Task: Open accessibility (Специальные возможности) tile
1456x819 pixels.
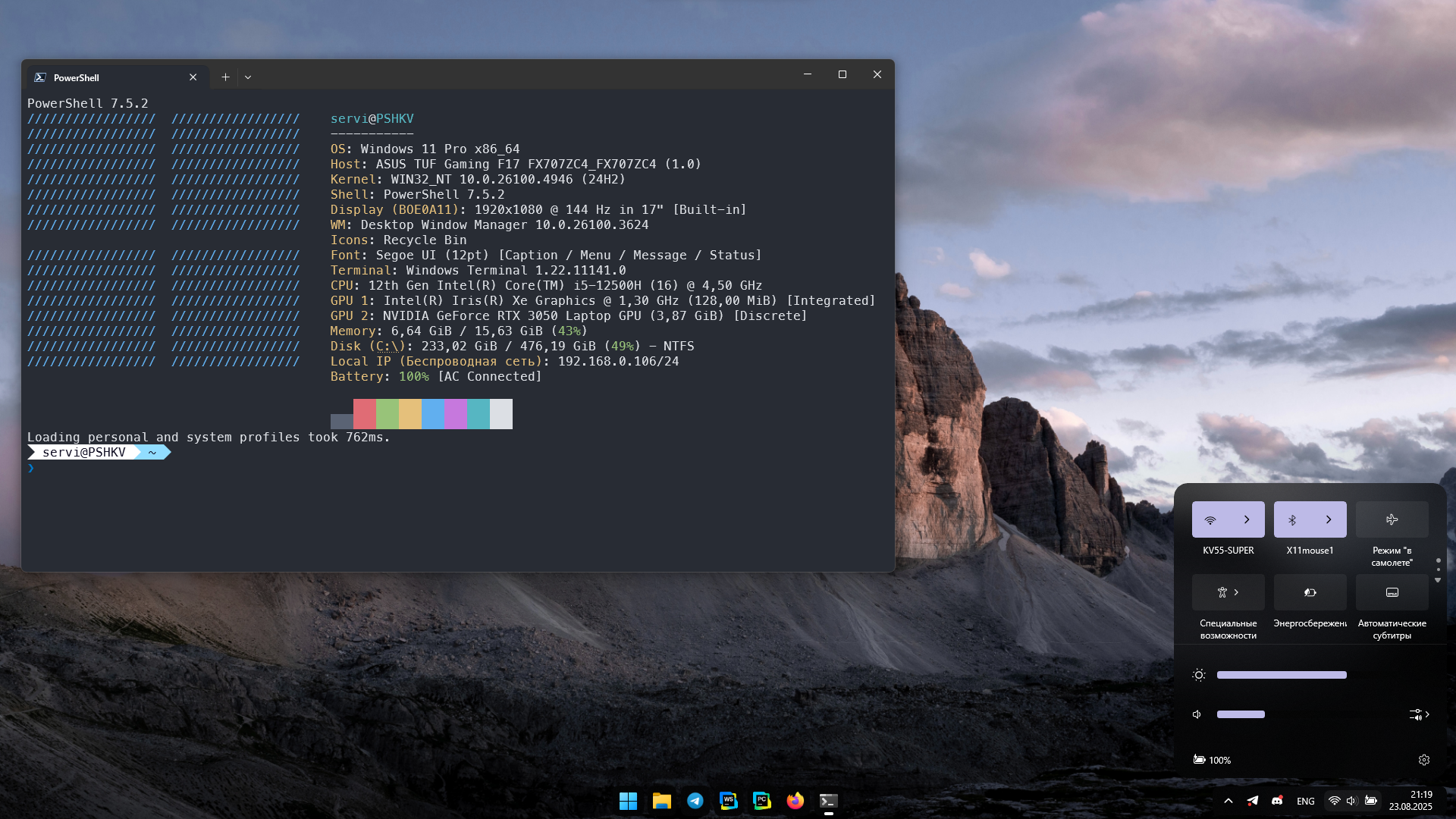Action: [x=1228, y=592]
